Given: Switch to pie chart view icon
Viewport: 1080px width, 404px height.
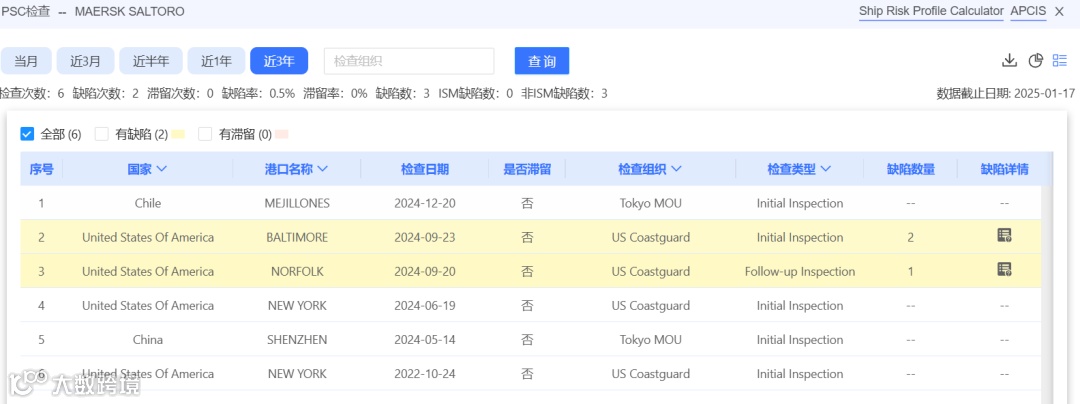Looking at the screenshot, I should [1036, 61].
